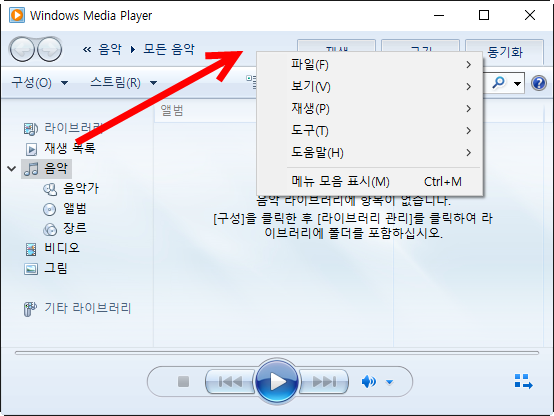Select 재생 목록 in the navigation pane
Image resolution: width=554 pixels, height=416 pixels.
(x=70, y=148)
